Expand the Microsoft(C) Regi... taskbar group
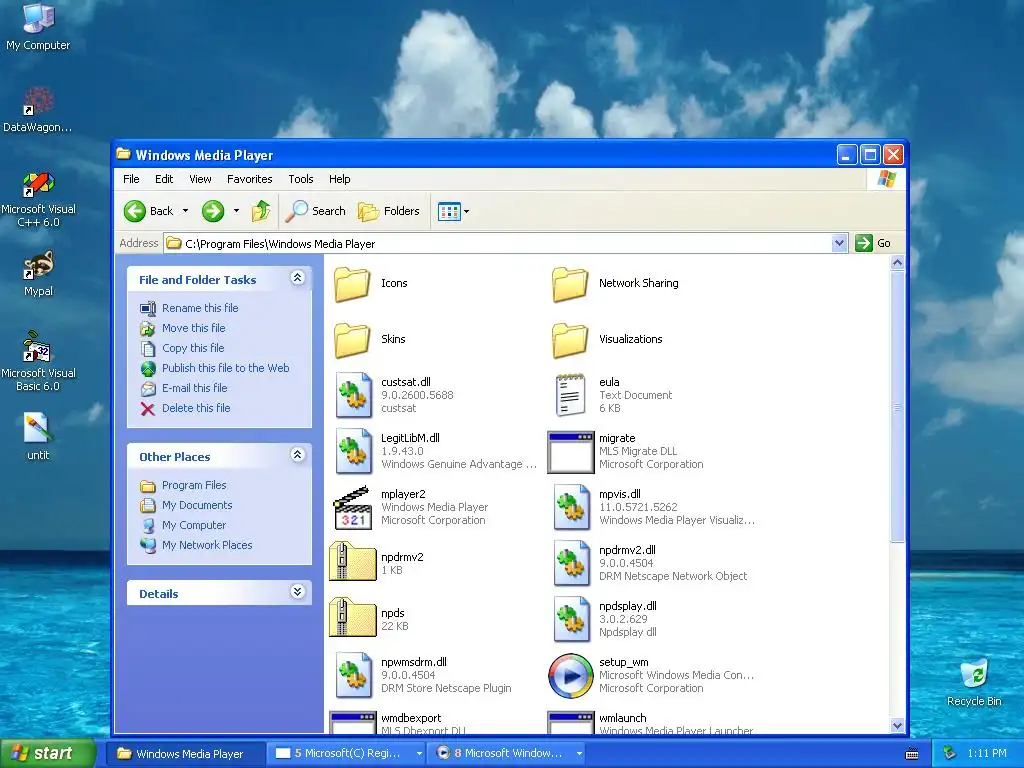Viewport: 1024px width, 768px height. pos(419,754)
